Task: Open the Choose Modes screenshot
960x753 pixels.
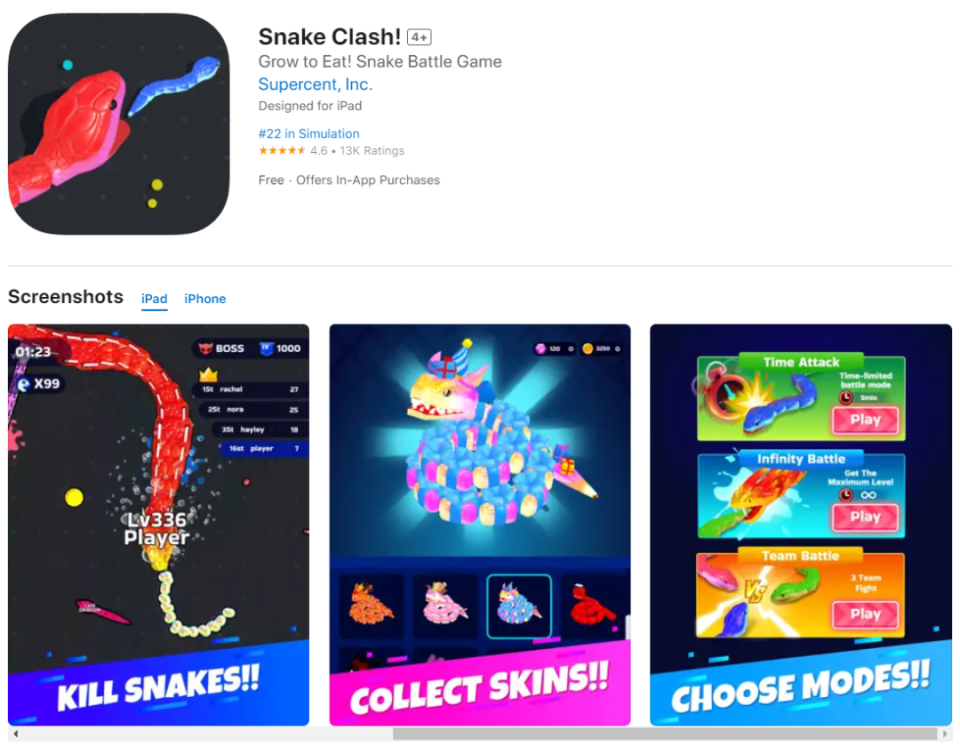Action: pyautogui.click(x=801, y=525)
